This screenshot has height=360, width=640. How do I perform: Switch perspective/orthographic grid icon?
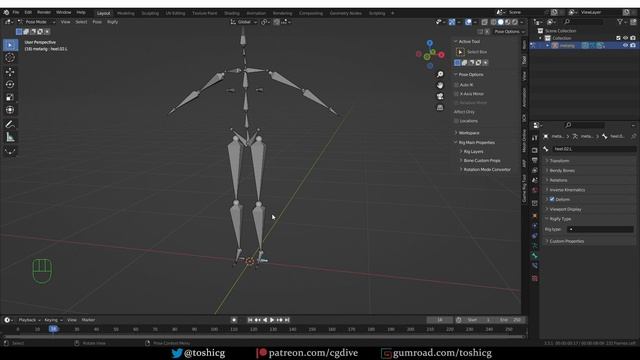click(x=440, y=107)
